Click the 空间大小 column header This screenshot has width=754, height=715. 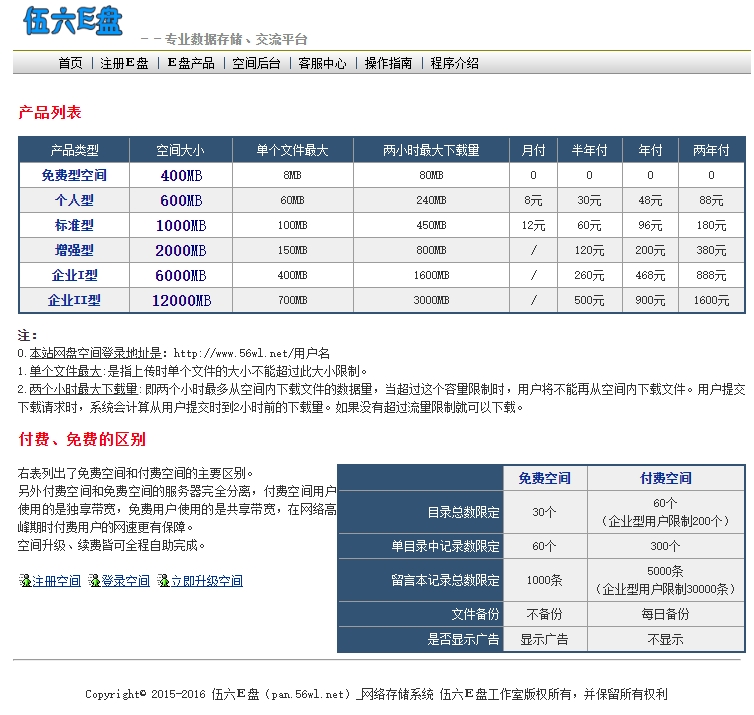pos(181,151)
